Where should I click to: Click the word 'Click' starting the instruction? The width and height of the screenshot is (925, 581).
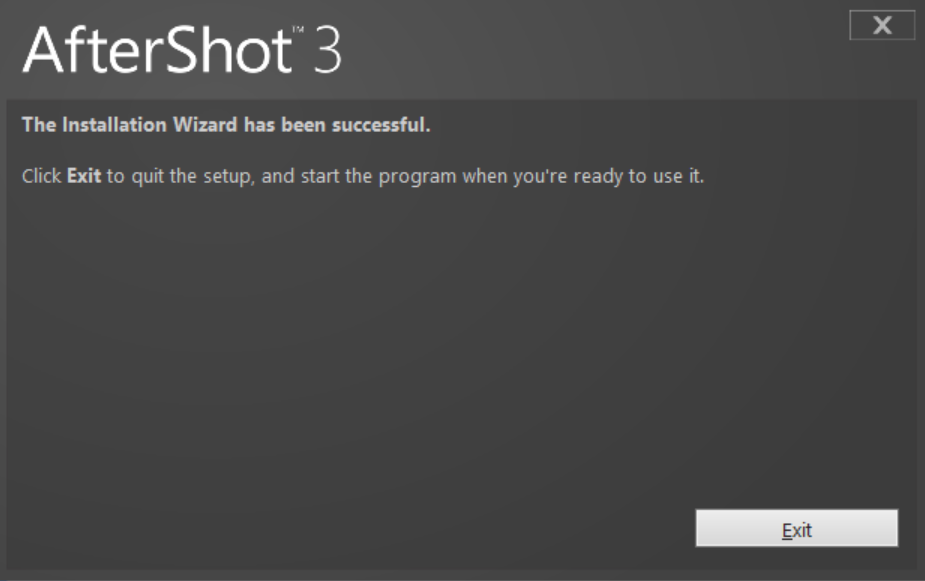41,176
